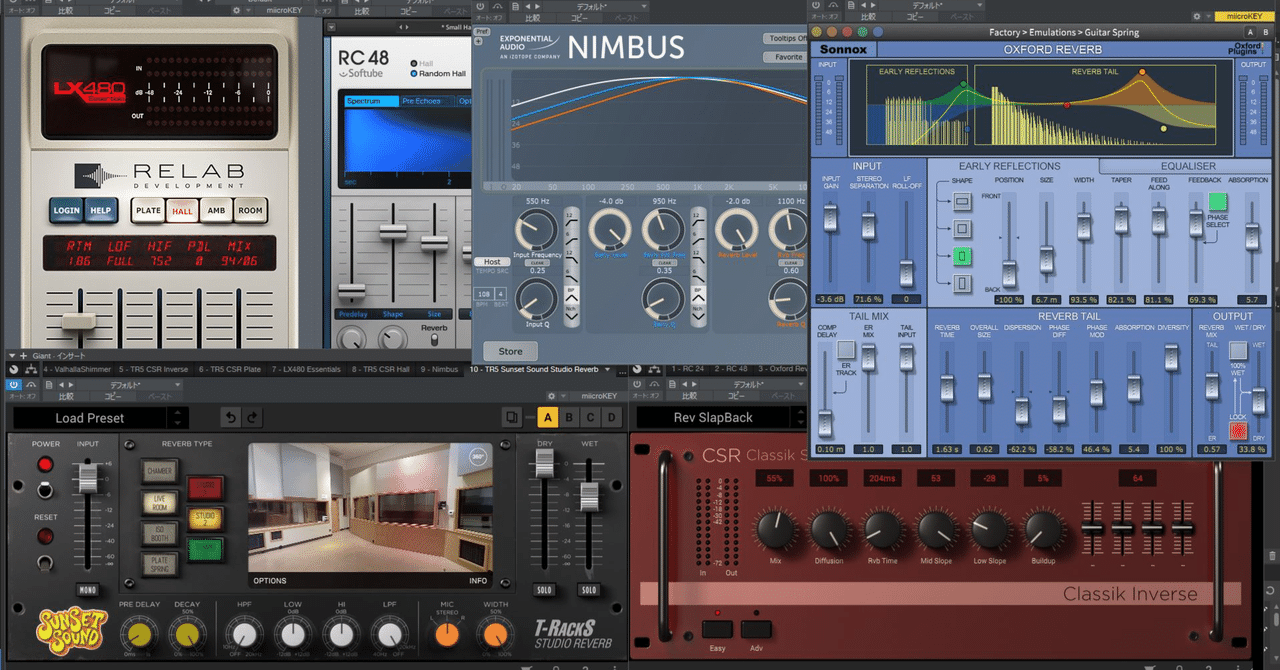
Task: Toggle Mono switch under Sunset Sound input
Action: pyautogui.click(x=89, y=590)
